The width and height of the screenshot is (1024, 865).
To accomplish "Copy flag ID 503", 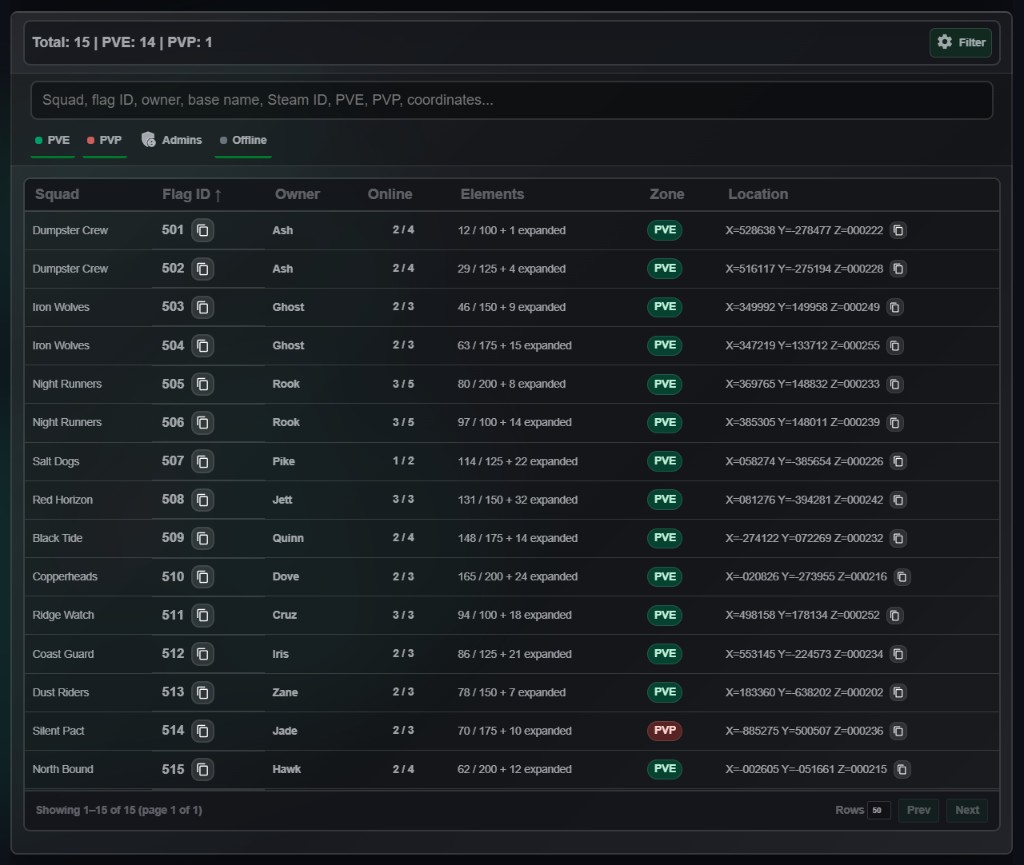I will (202, 307).
